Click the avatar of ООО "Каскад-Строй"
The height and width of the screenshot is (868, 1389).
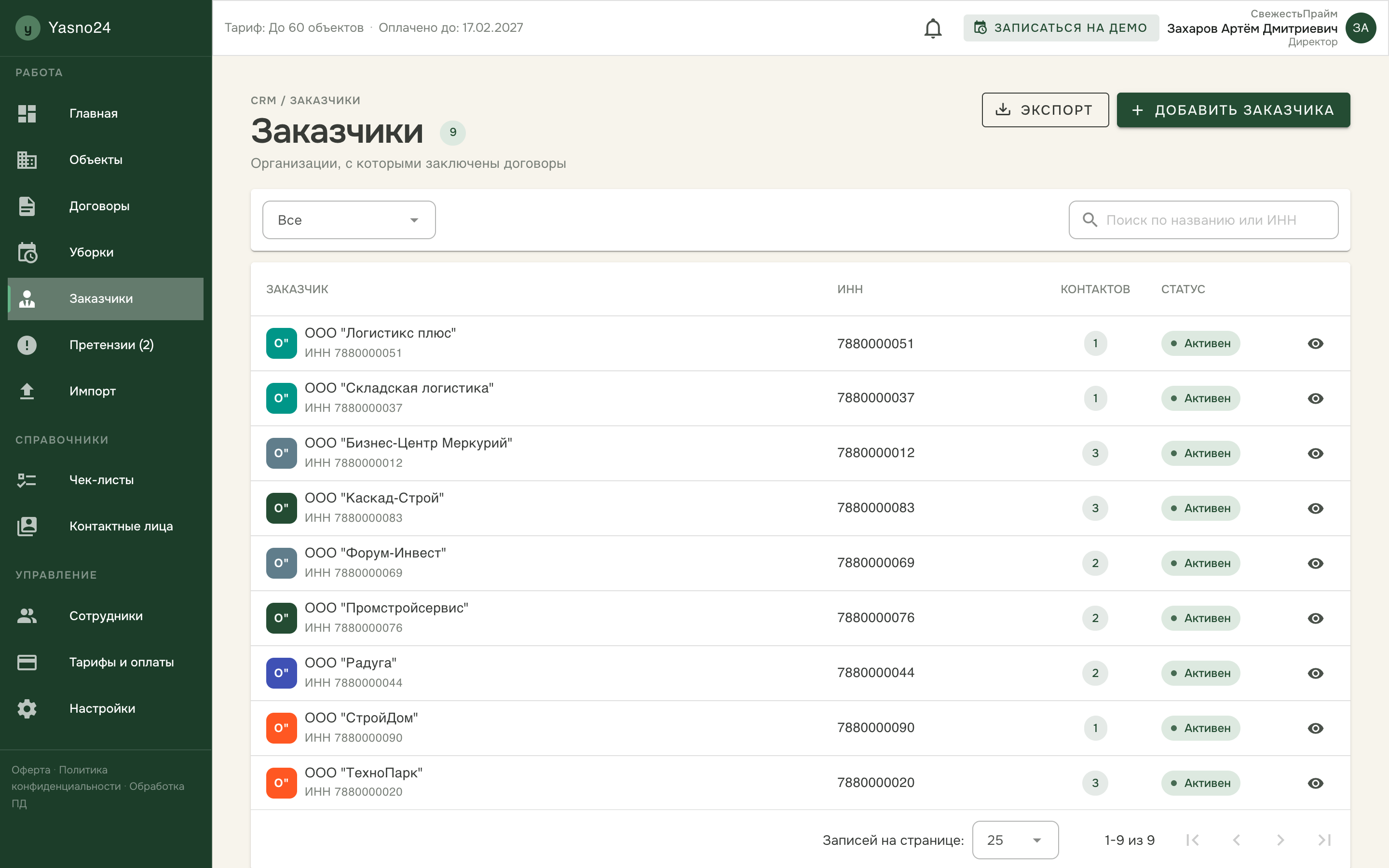point(281,508)
